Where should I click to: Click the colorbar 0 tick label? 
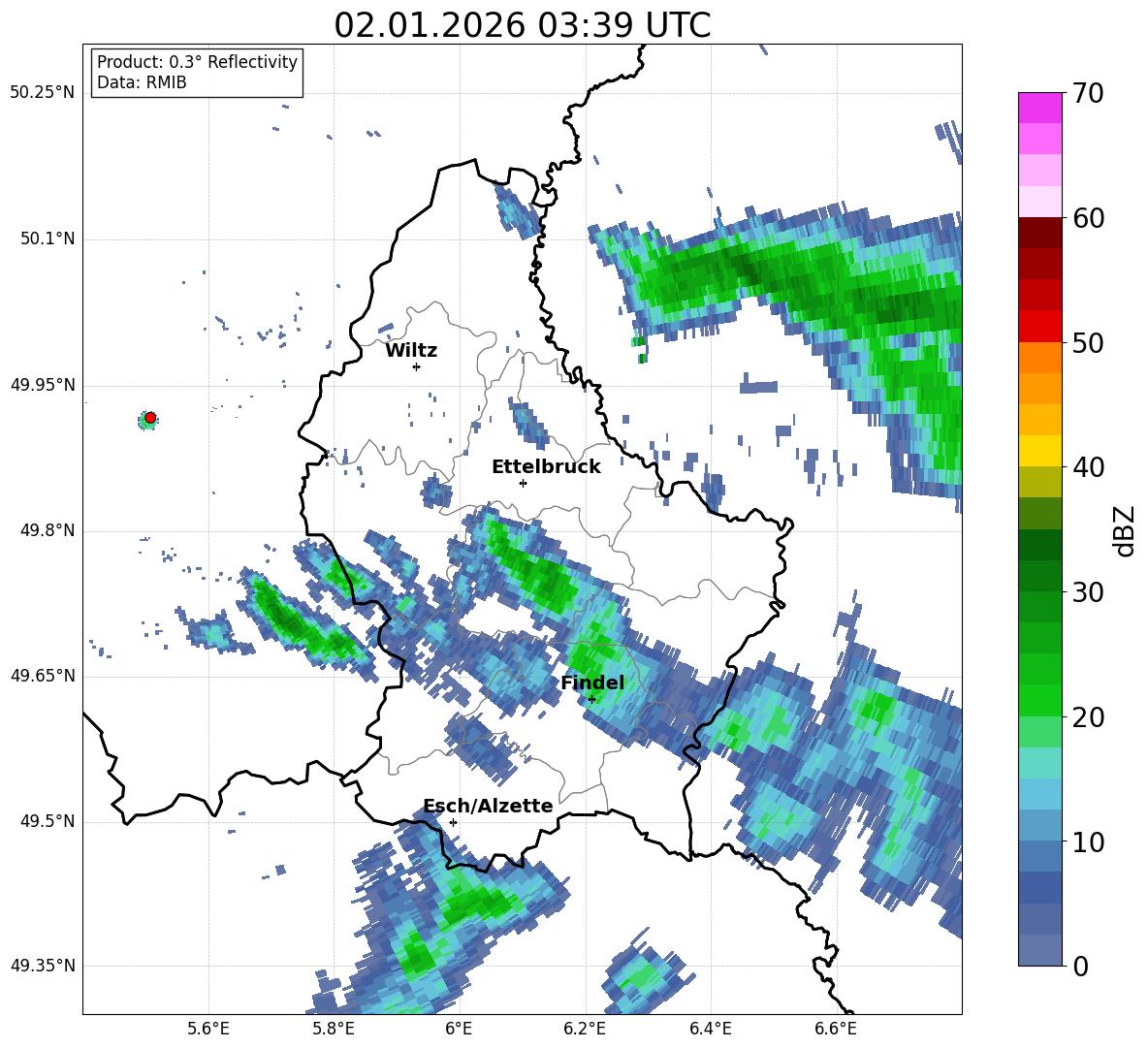pyautogui.click(x=1080, y=967)
